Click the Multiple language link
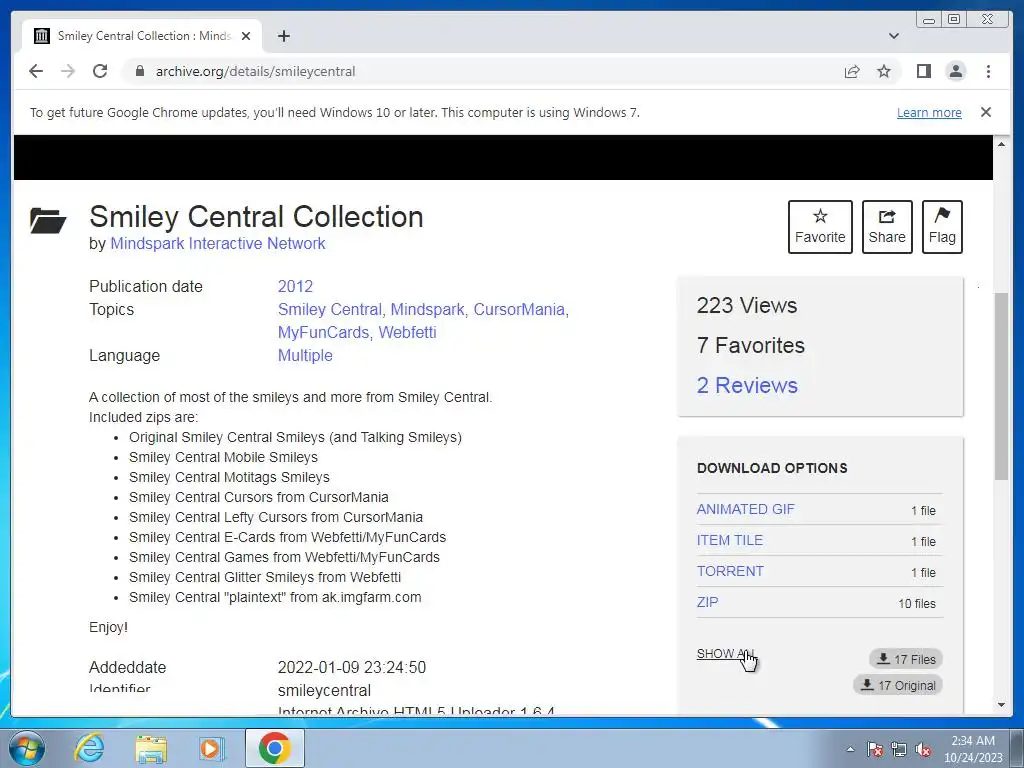1024x768 pixels. click(305, 355)
